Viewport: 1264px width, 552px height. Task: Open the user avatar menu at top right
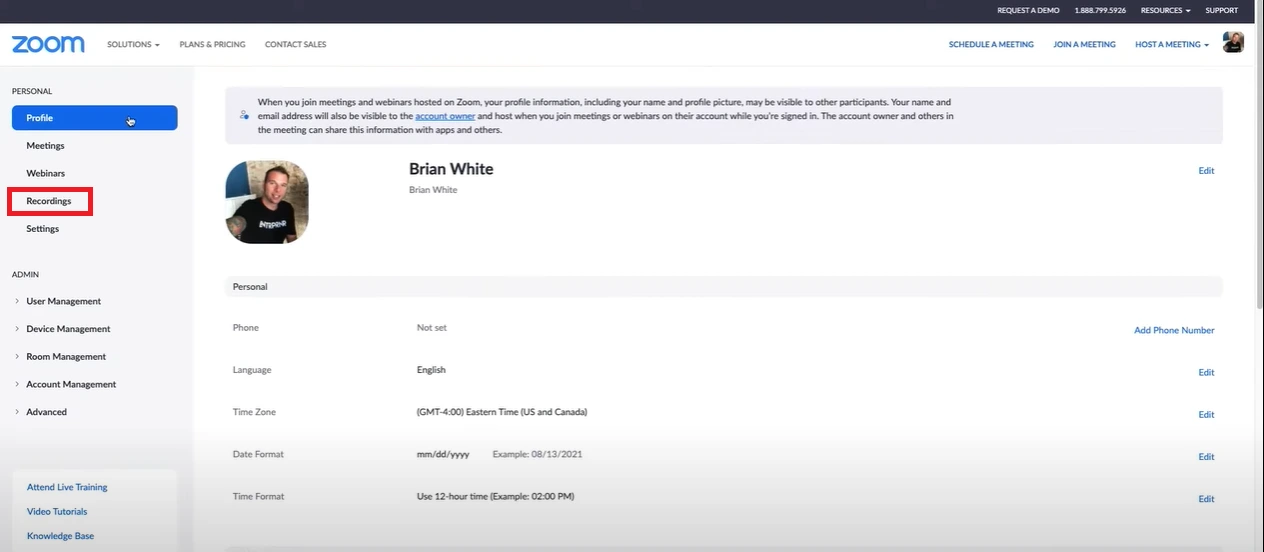[1233, 42]
